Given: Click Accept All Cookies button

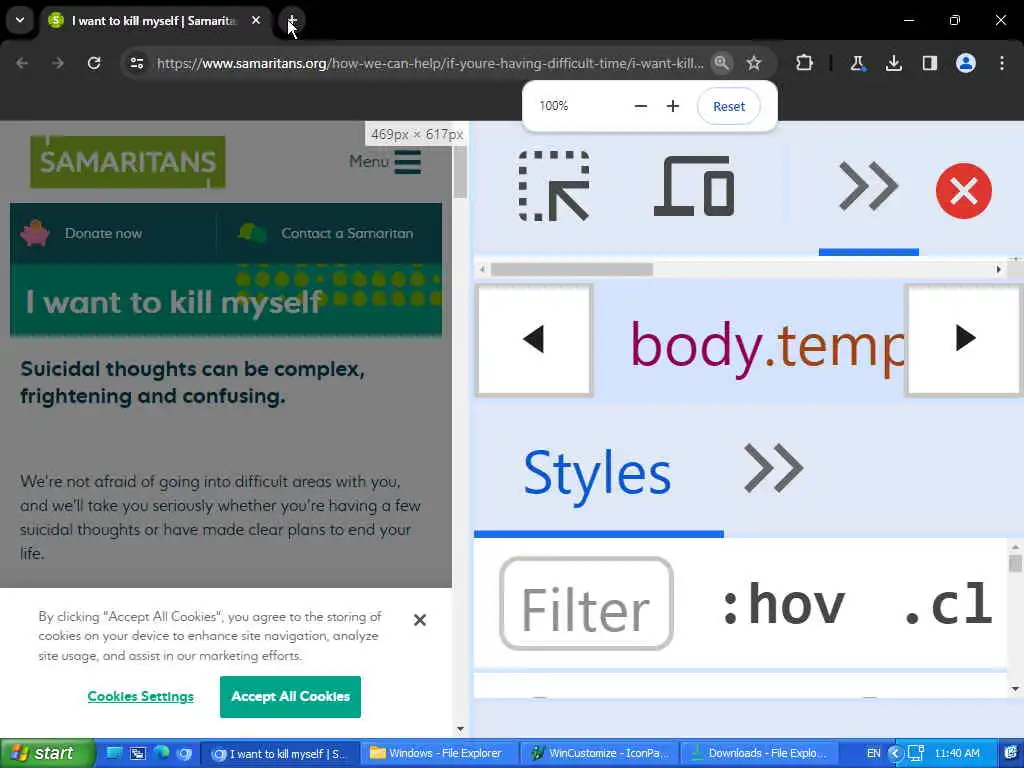Looking at the screenshot, I should point(291,697).
